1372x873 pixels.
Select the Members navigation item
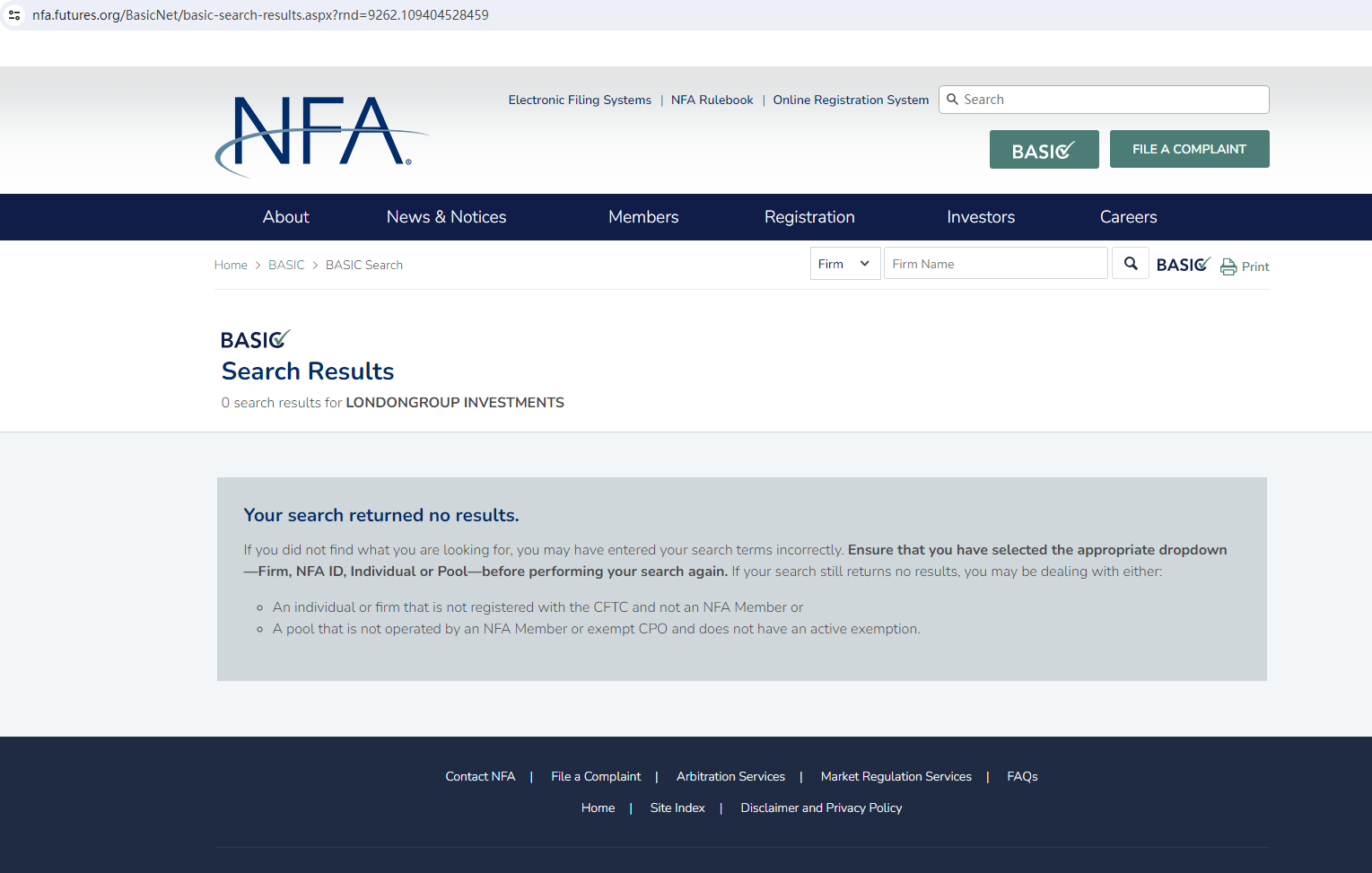642,217
